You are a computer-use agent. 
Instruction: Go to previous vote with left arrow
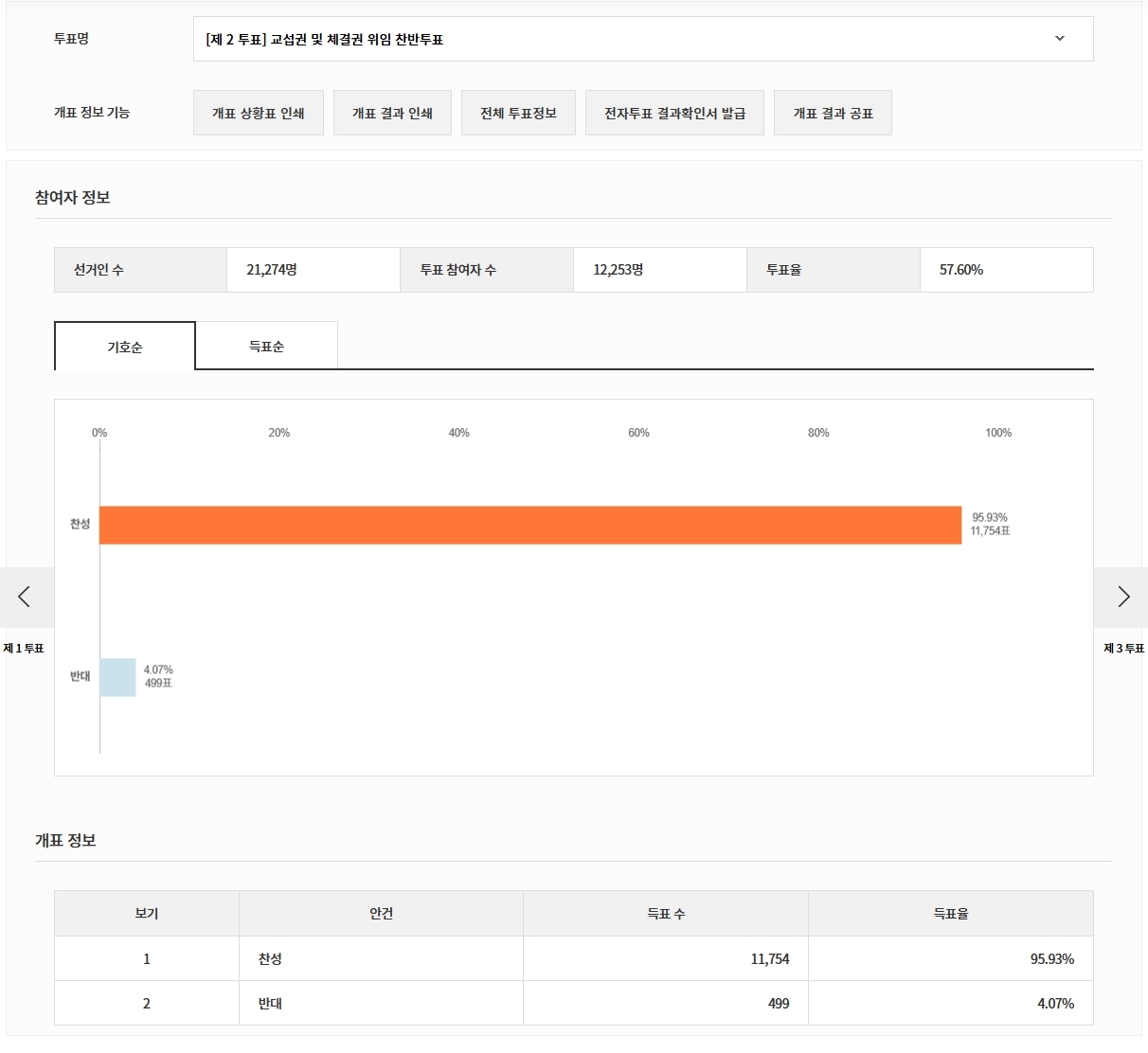coord(25,597)
